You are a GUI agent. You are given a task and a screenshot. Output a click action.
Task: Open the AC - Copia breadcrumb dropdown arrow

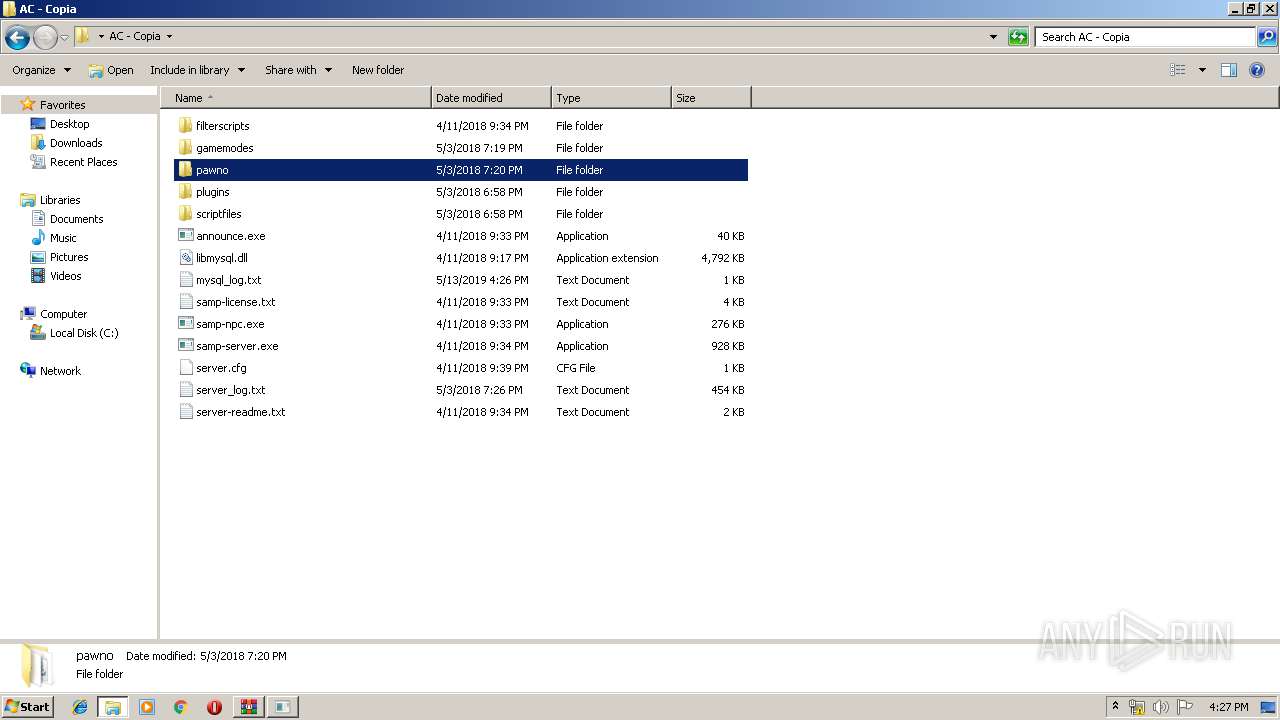point(169,37)
